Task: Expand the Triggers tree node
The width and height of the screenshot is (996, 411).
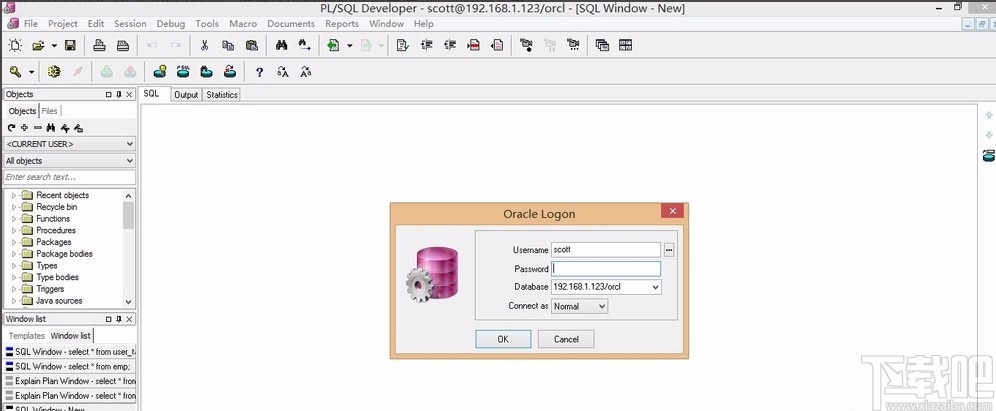Action: click(14, 289)
